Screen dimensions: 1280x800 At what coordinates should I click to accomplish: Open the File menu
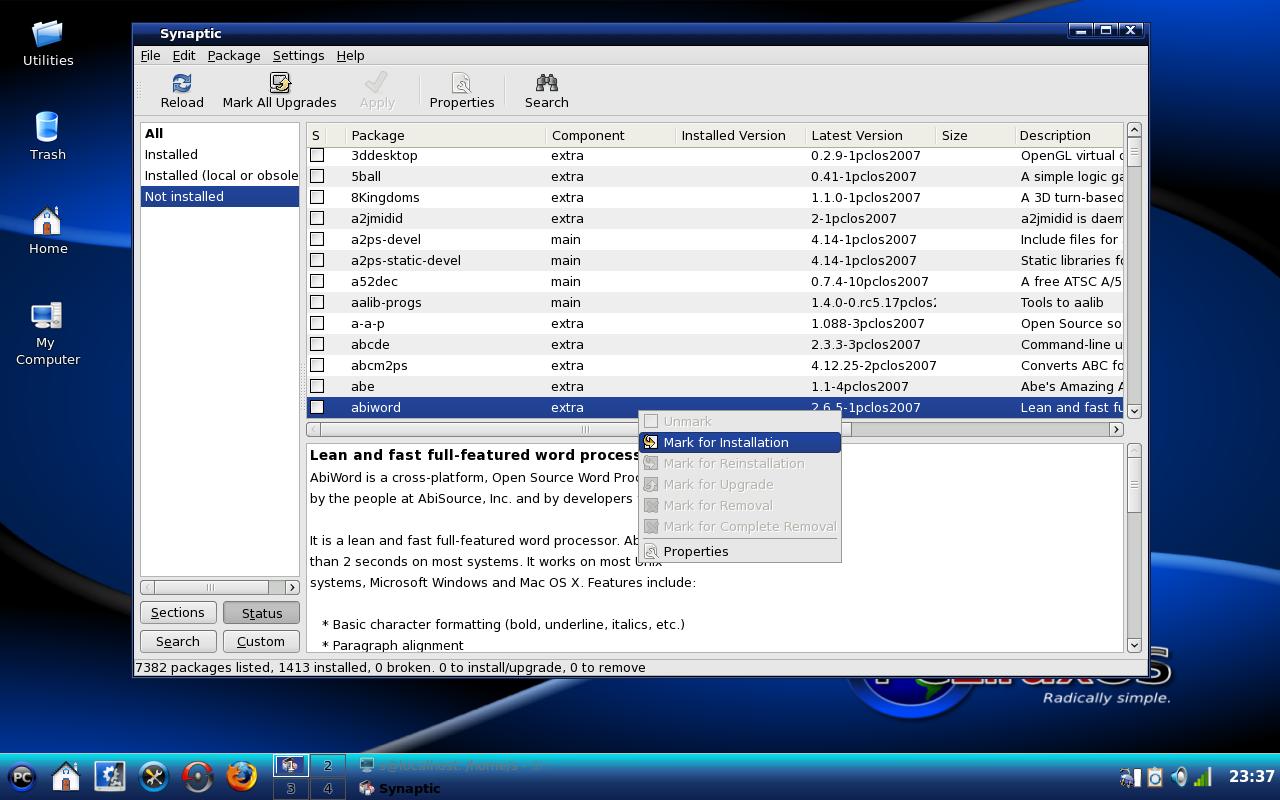pos(150,55)
